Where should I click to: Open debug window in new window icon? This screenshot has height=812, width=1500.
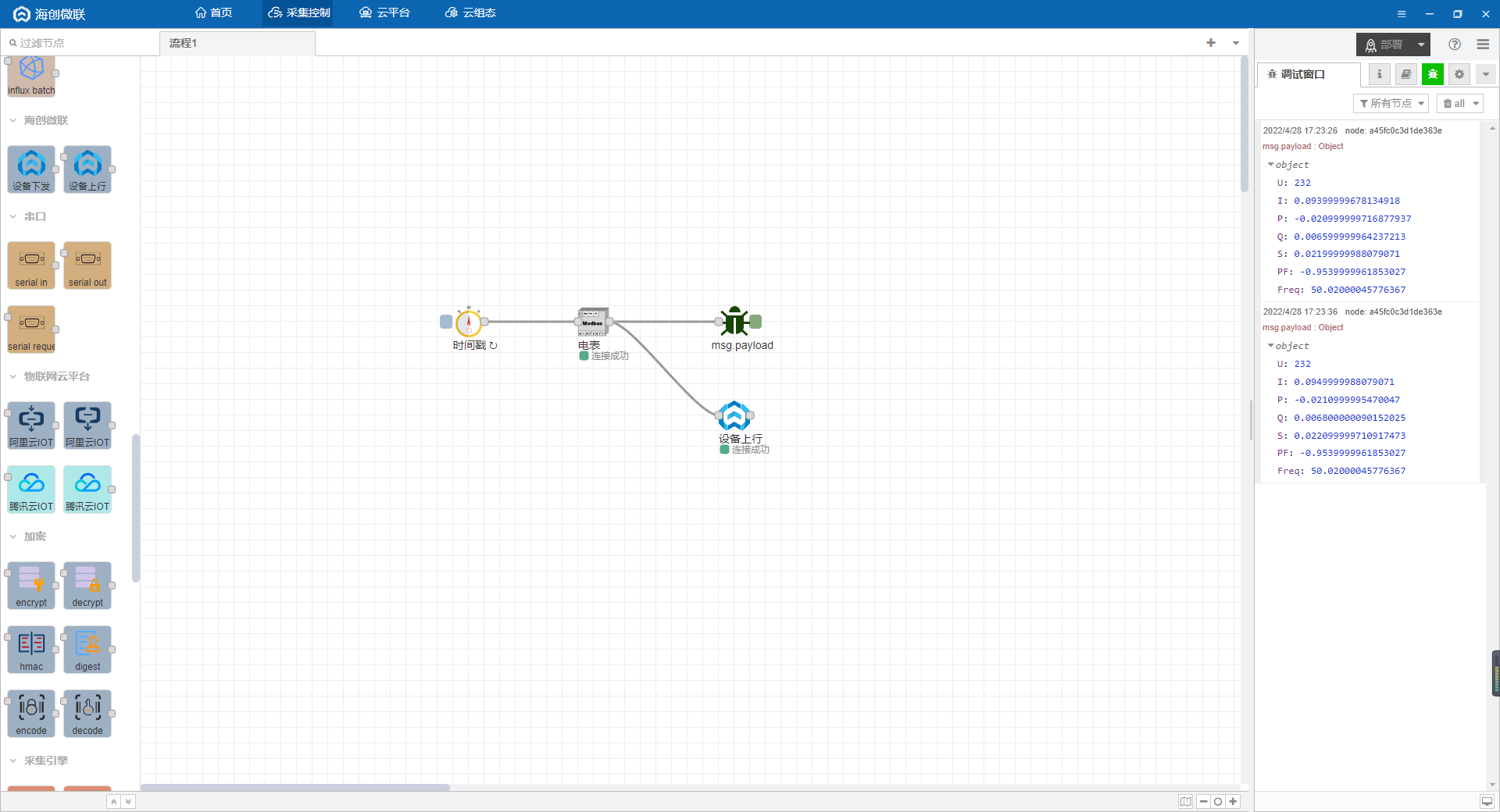[1487, 802]
